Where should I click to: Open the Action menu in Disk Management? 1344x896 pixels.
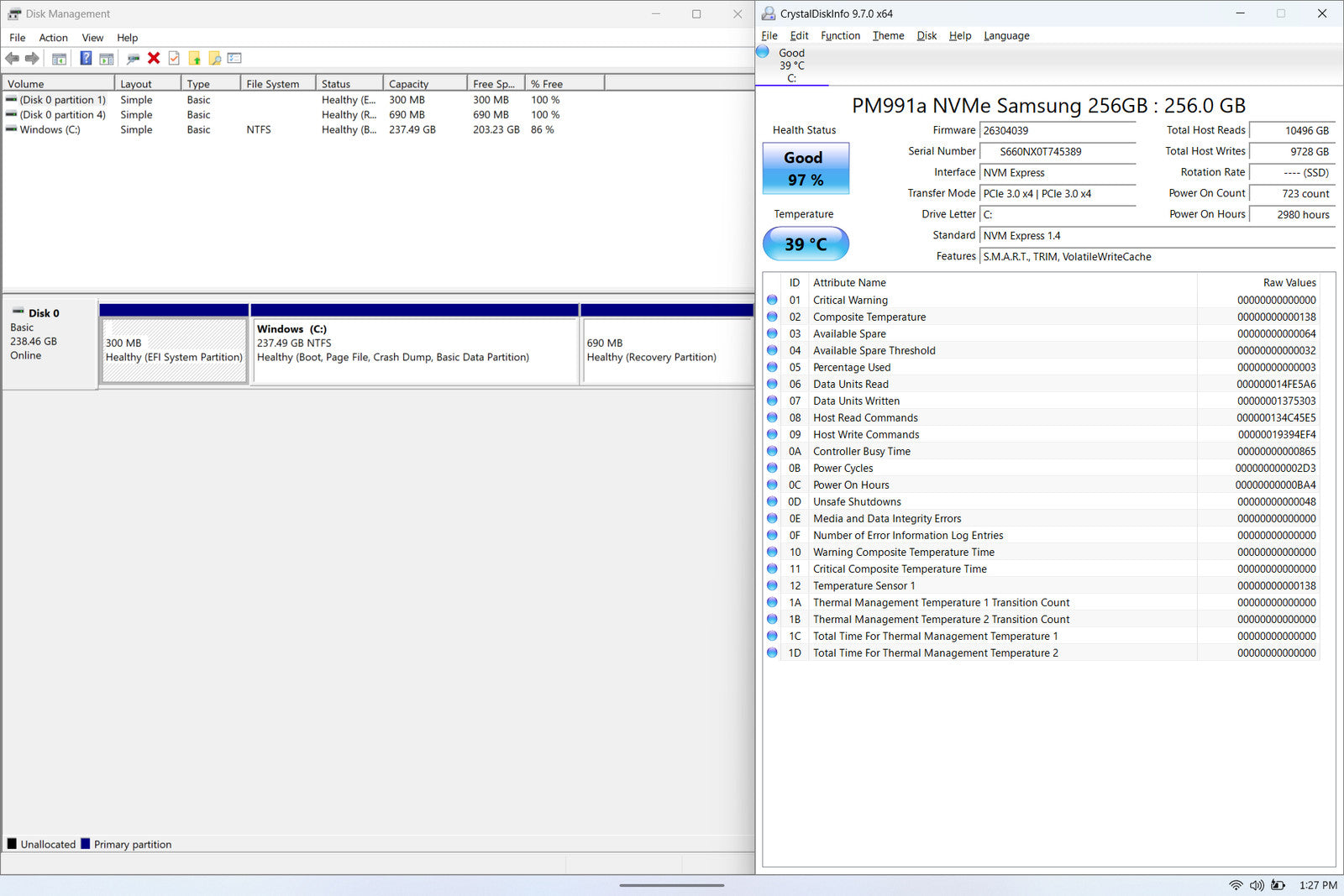click(53, 38)
